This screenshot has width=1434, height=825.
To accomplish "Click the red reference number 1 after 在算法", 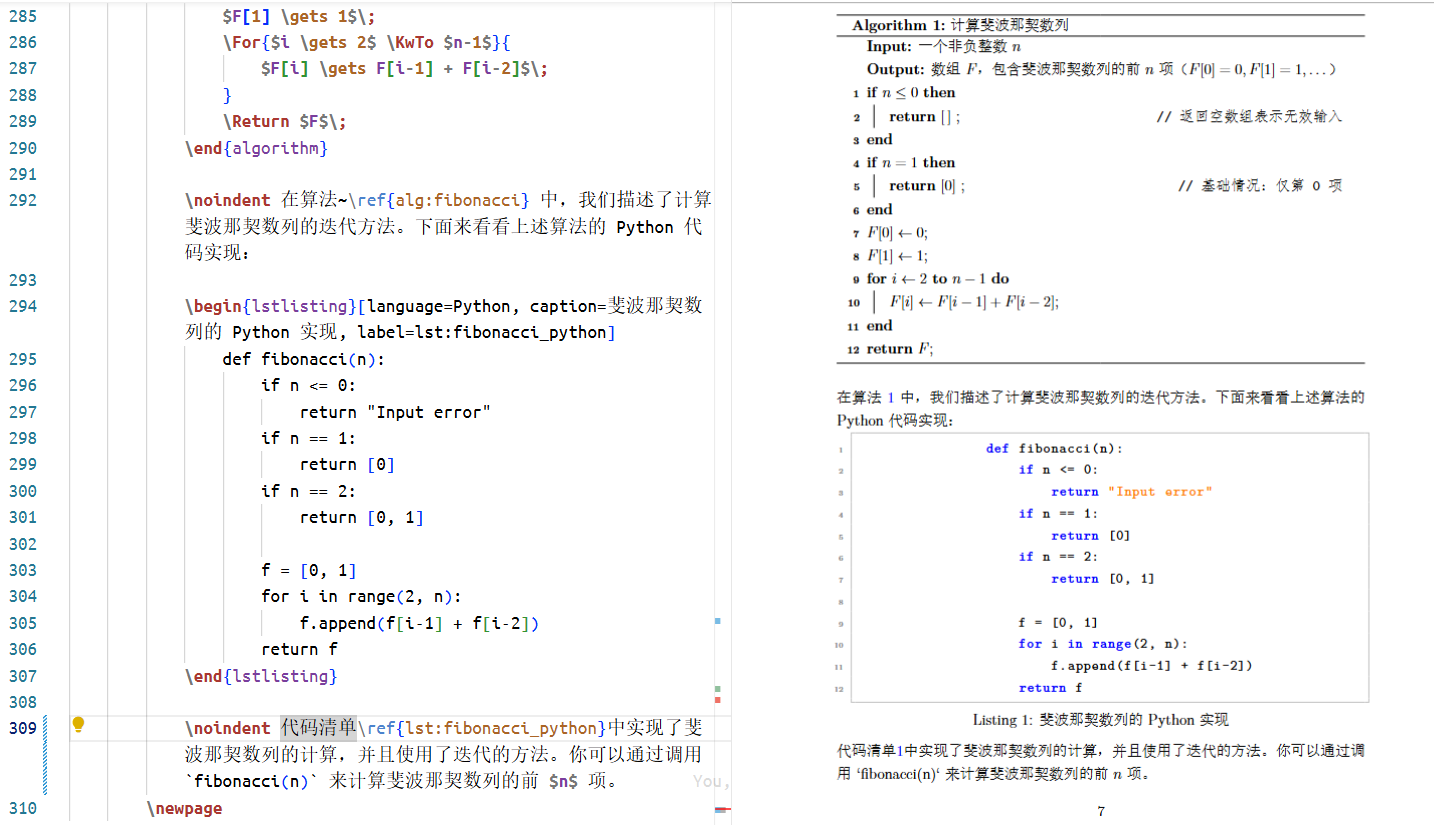I will 892,397.
